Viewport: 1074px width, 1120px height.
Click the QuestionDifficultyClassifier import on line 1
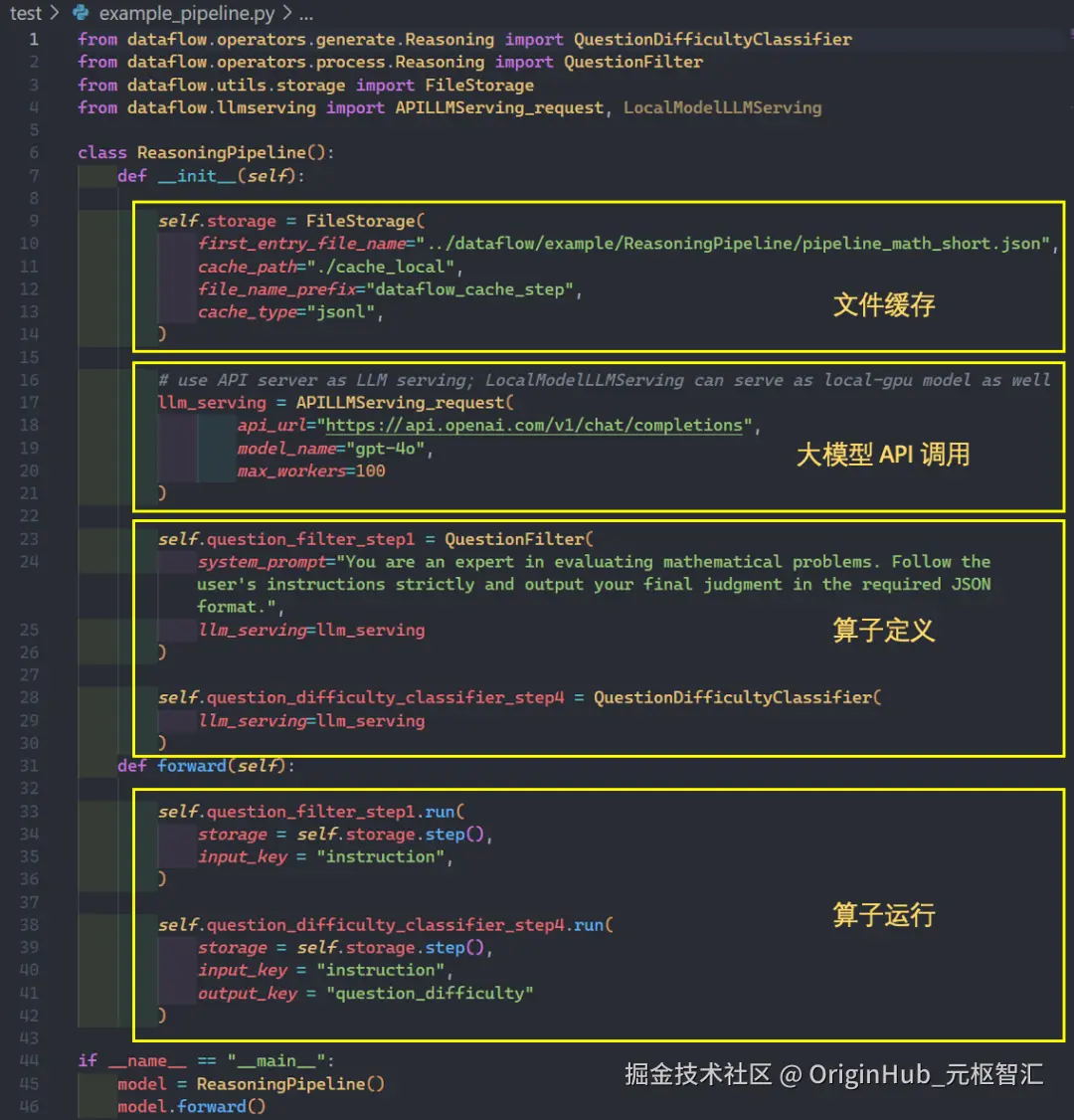712,40
